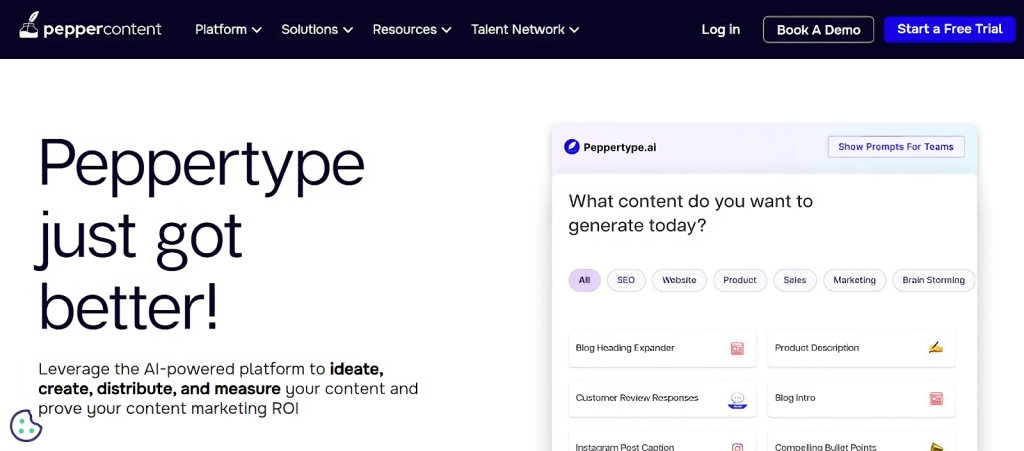Switch to the Website category
1024x451 pixels.
[679, 280]
